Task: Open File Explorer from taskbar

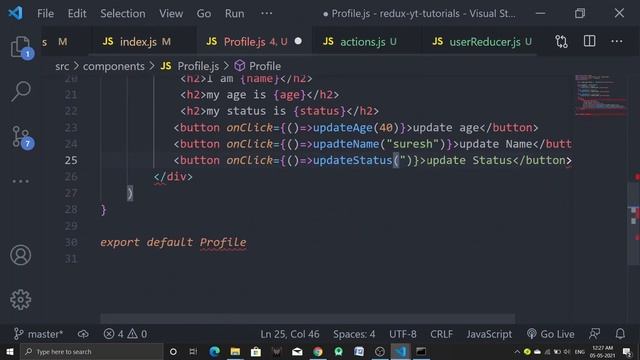Action: pos(235,351)
